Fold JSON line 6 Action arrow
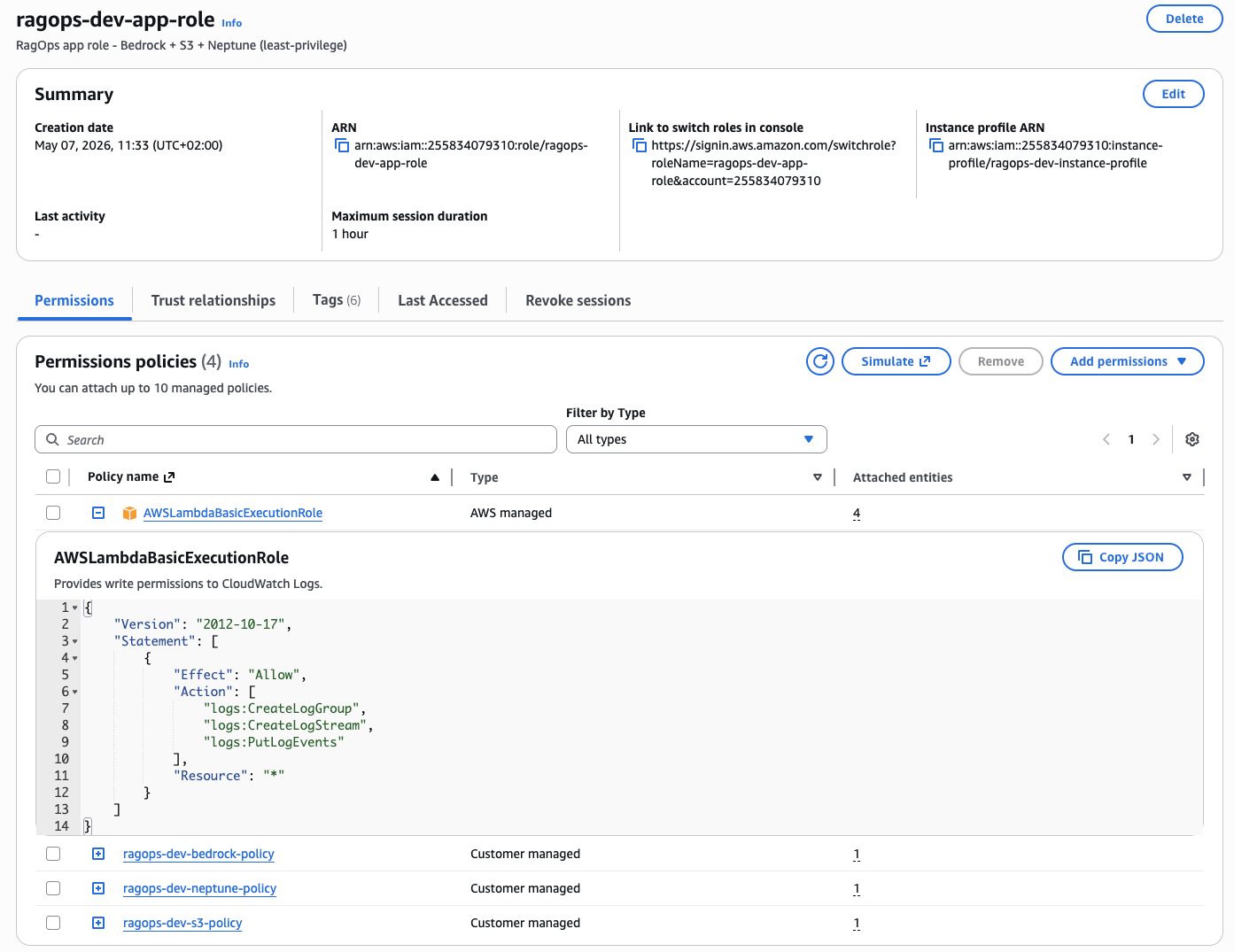 tap(75, 692)
